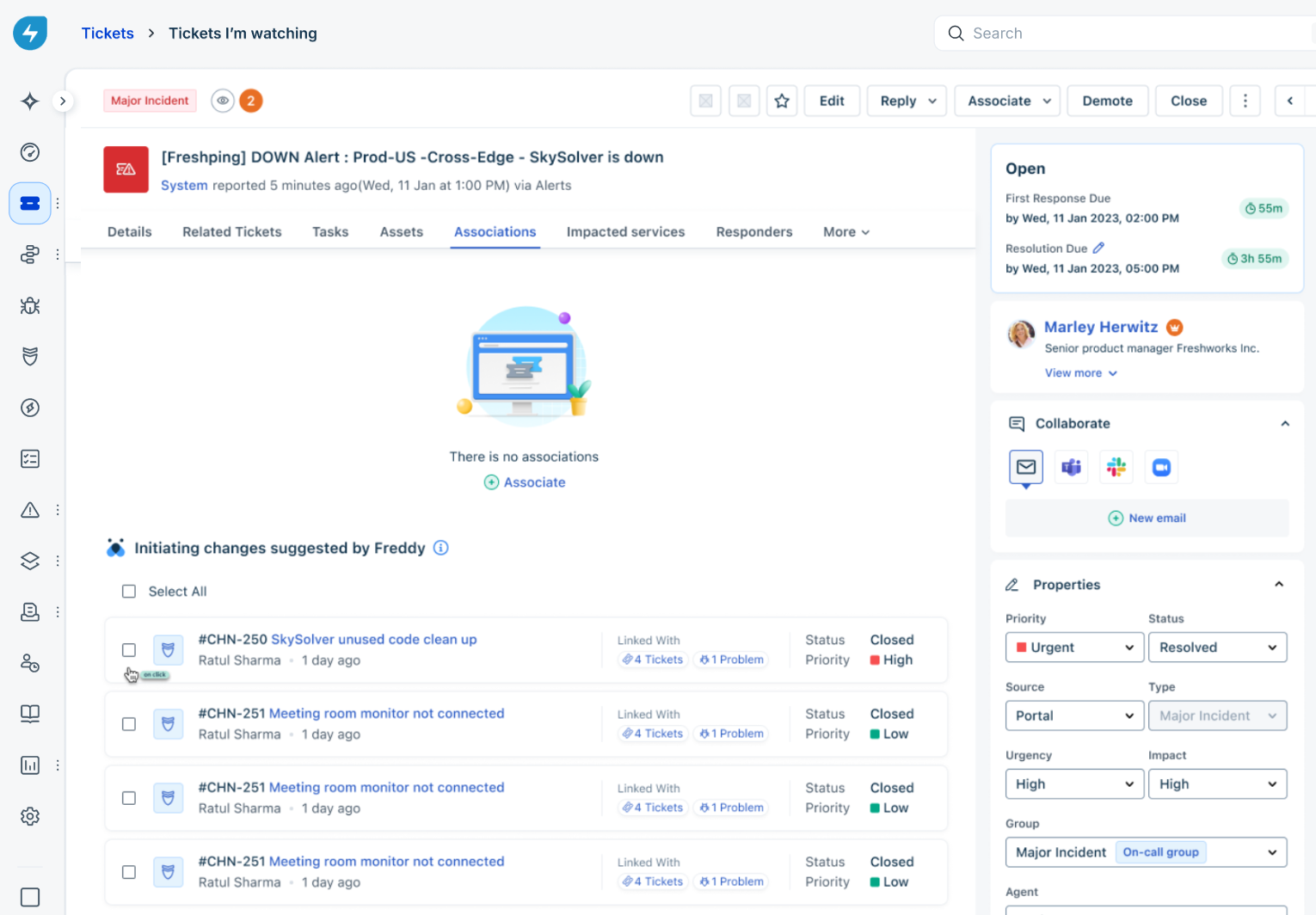Open the System reporter link
This screenshot has width=1316, height=915.
click(184, 186)
